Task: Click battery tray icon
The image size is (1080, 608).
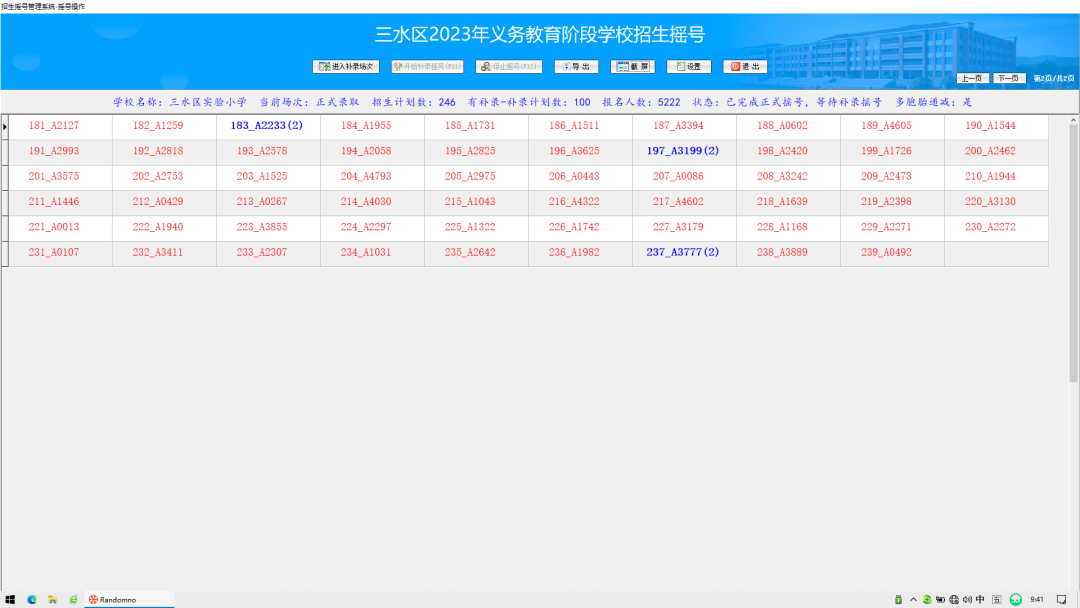Action: [x=940, y=600]
